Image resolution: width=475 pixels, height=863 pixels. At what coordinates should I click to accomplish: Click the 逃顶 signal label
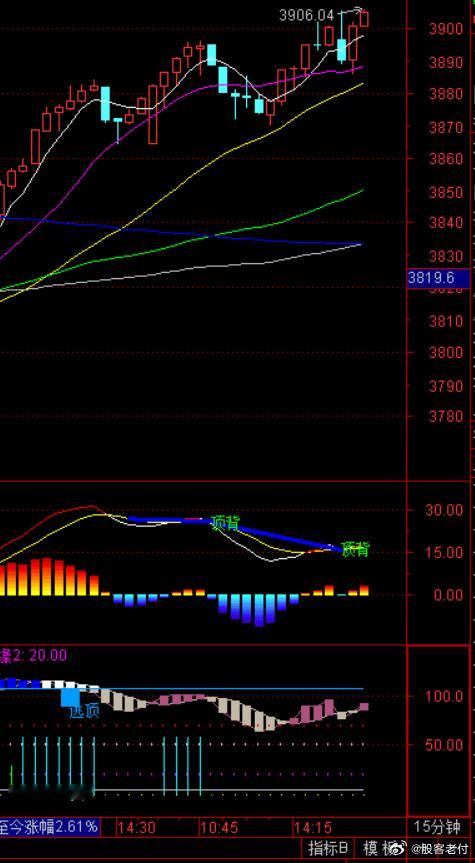coord(84,712)
